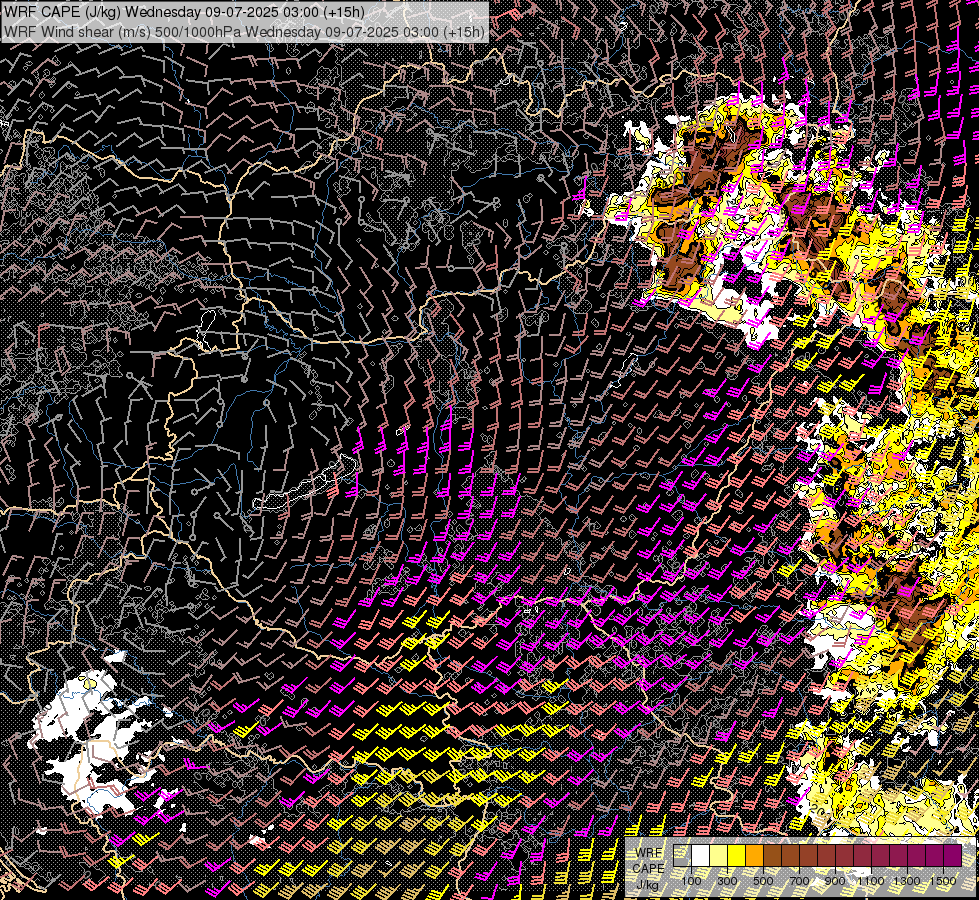This screenshot has width=979, height=900.
Task: Click the legend value 300
Action: pyautogui.click(x=727, y=881)
